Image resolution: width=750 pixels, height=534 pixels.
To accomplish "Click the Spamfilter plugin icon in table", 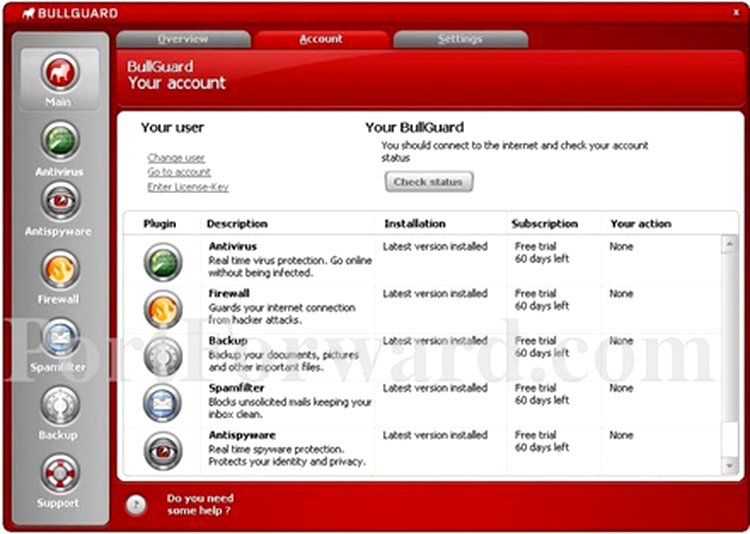I will 163,403.
